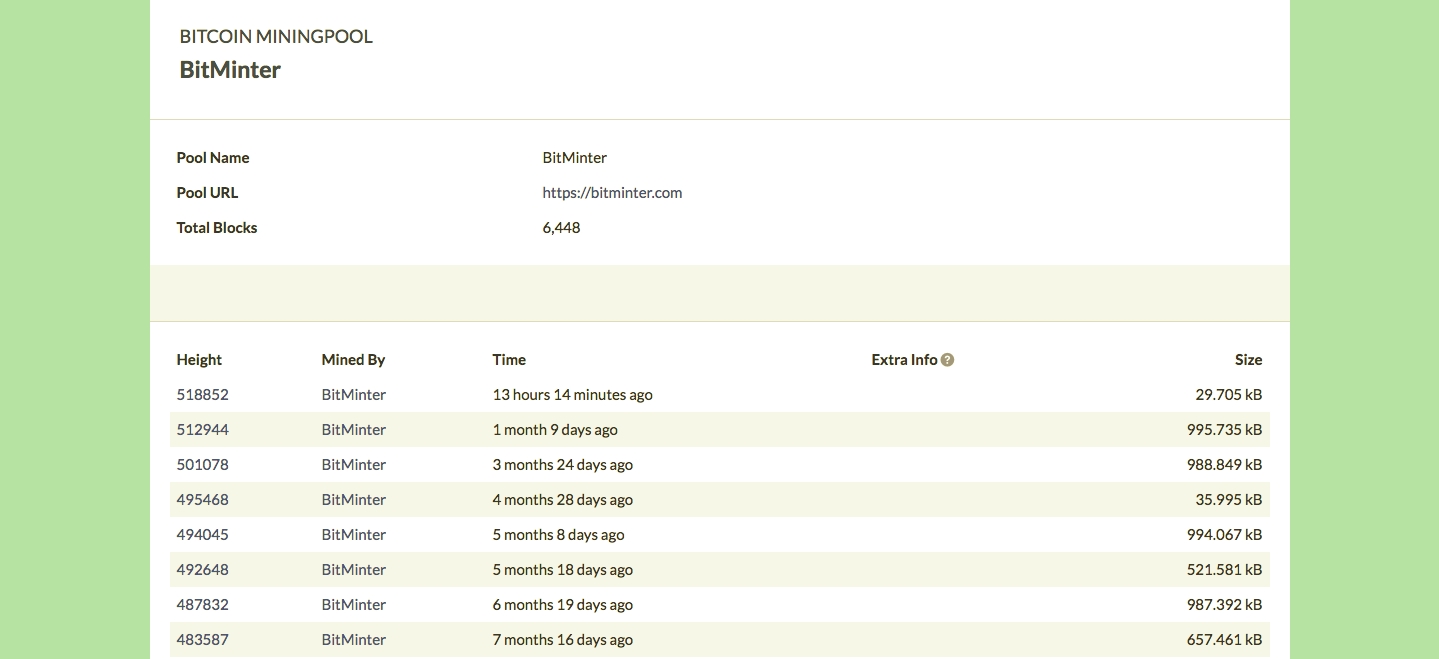The width and height of the screenshot is (1439, 659).
Task: Click the bold BitMinter page heading
Action: [230, 70]
